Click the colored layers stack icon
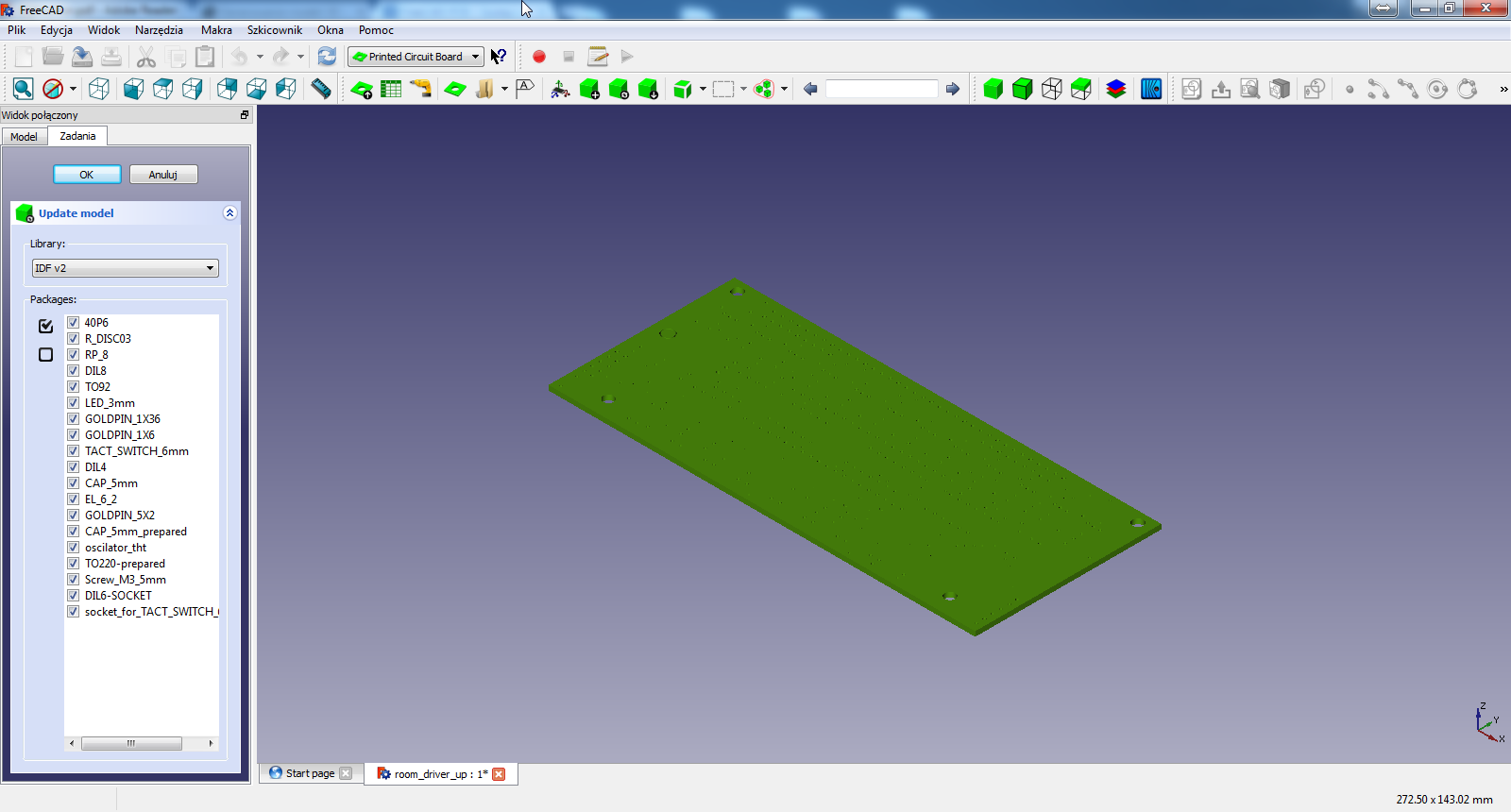This screenshot has height=812, width=1511. click(1116, 89)
